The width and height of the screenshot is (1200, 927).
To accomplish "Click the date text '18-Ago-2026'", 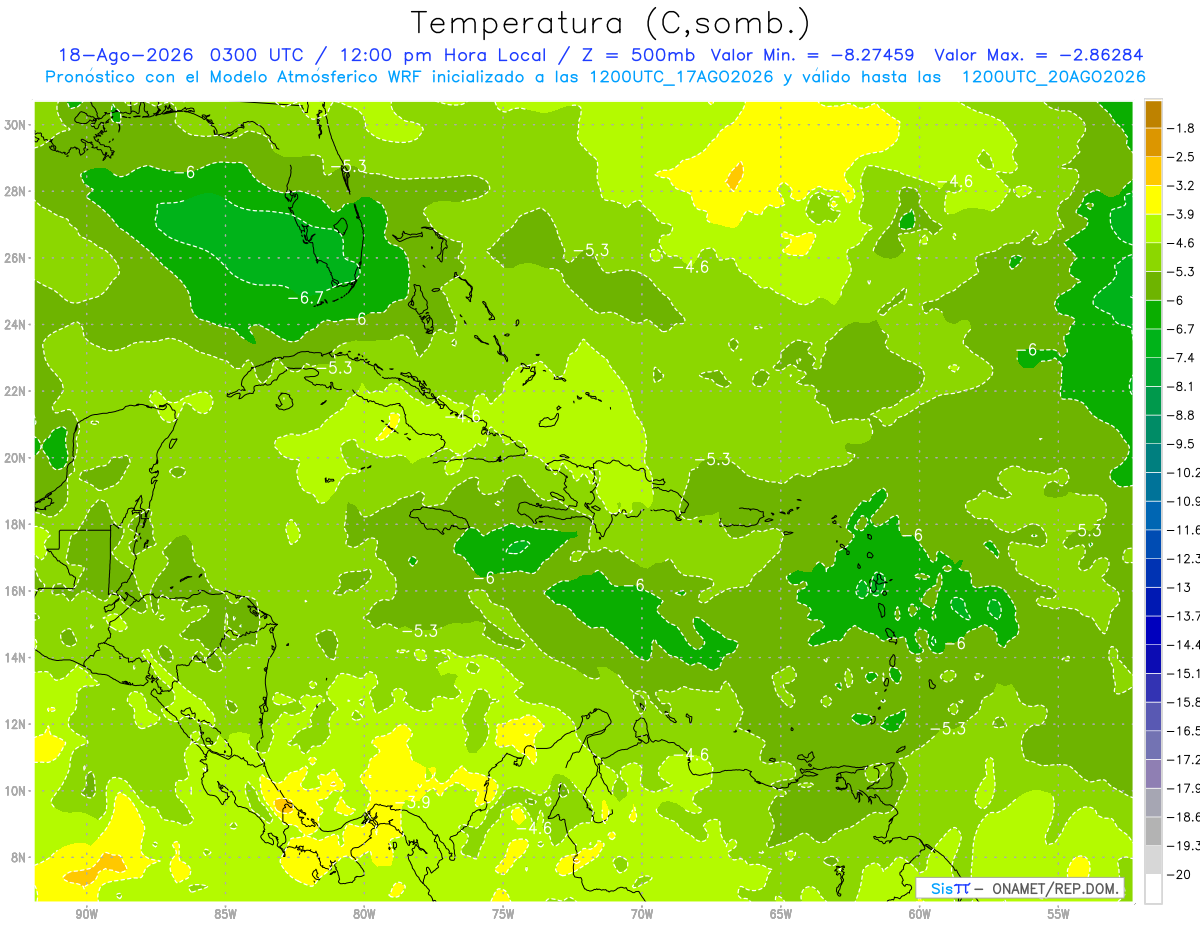I will pyautogui.click(x=126, y=55).
